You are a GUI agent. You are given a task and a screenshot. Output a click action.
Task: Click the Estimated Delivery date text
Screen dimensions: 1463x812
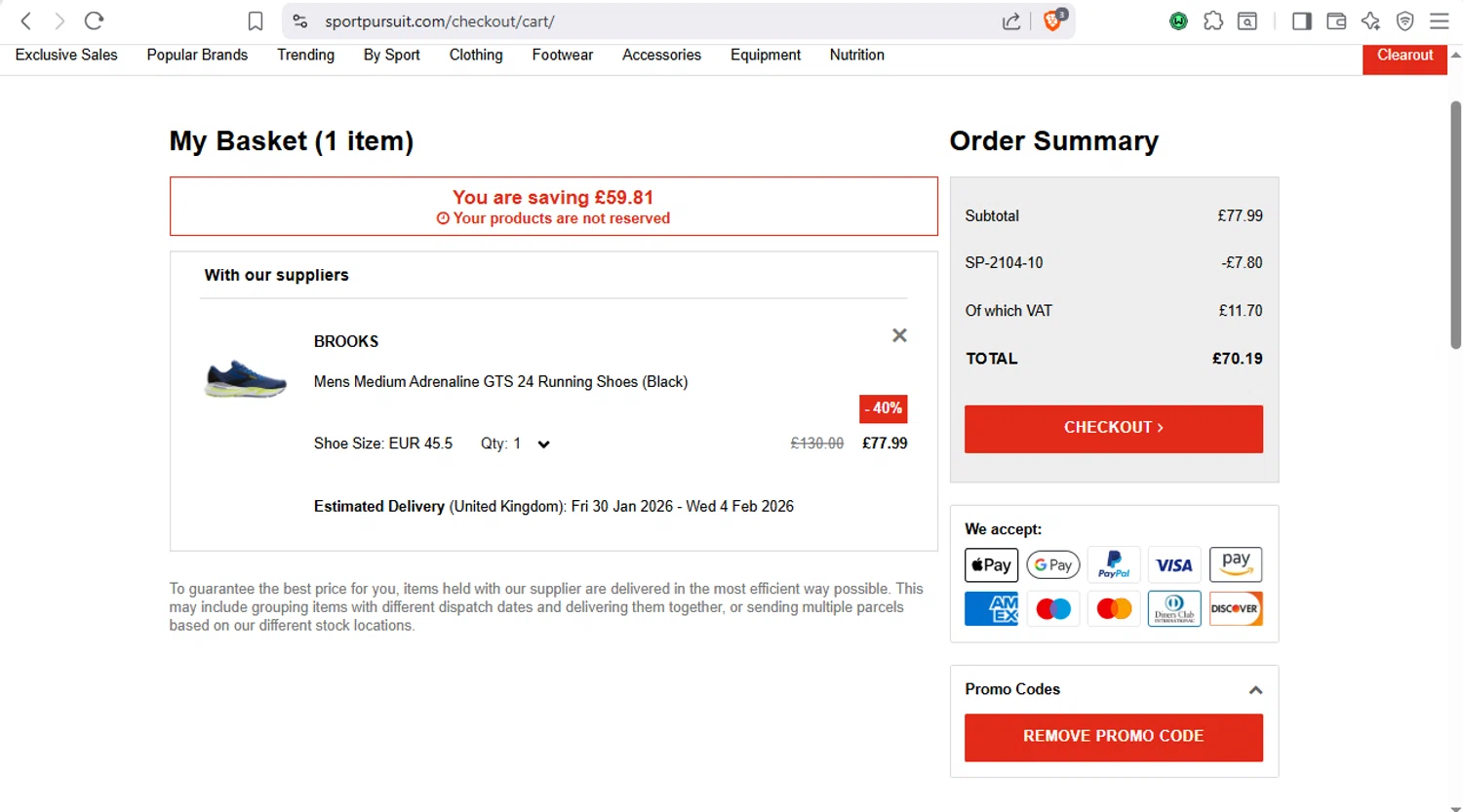(554, 507)
